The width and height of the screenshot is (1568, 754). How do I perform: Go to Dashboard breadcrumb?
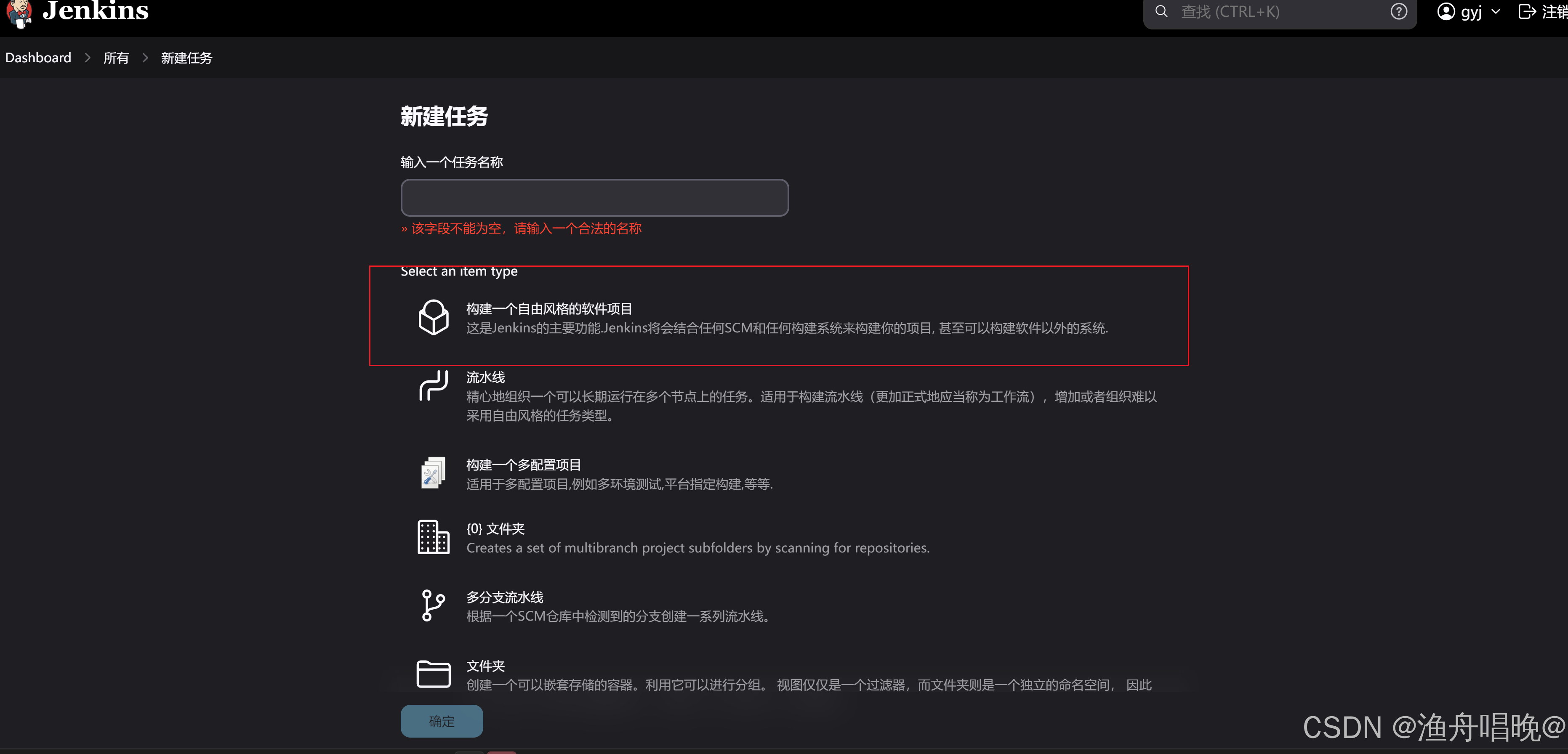pos(38,58)
